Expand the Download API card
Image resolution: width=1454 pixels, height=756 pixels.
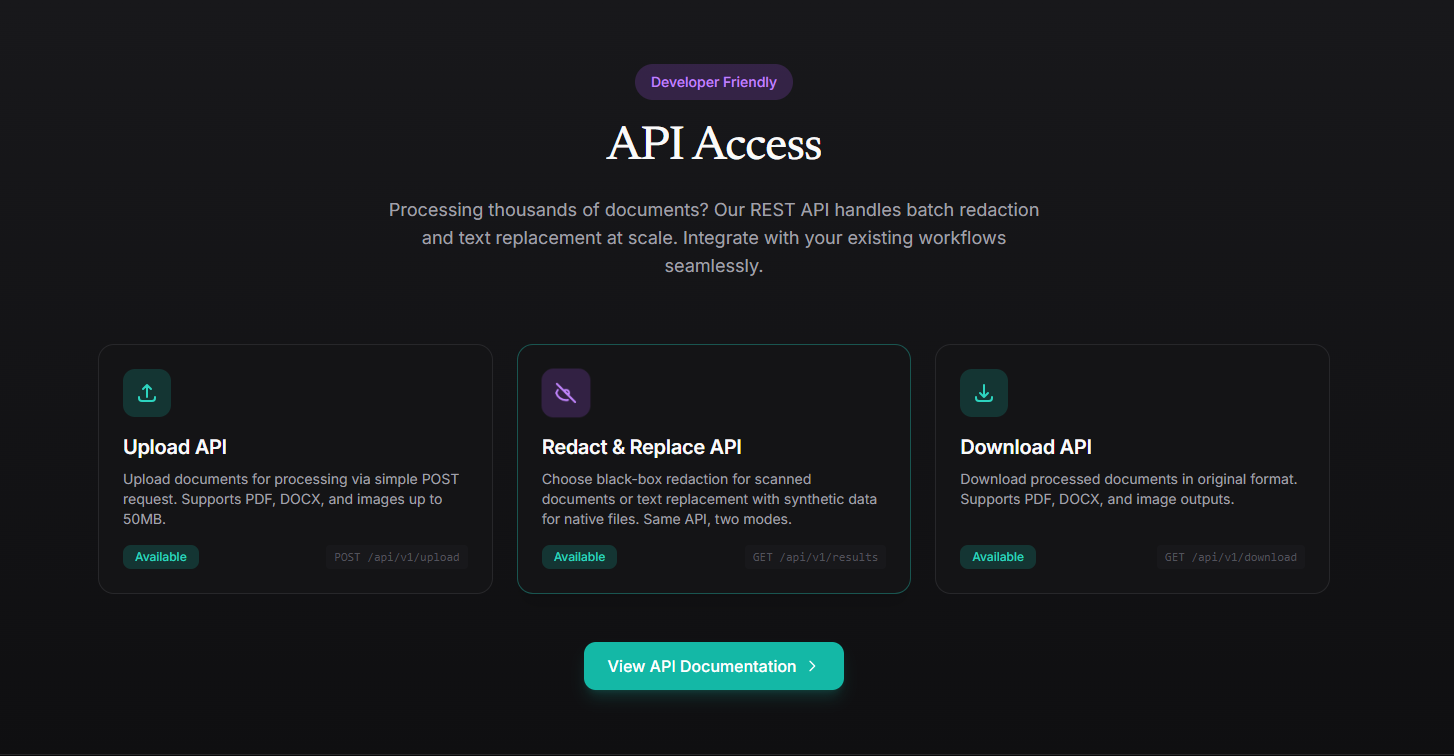coord(1131,468)
